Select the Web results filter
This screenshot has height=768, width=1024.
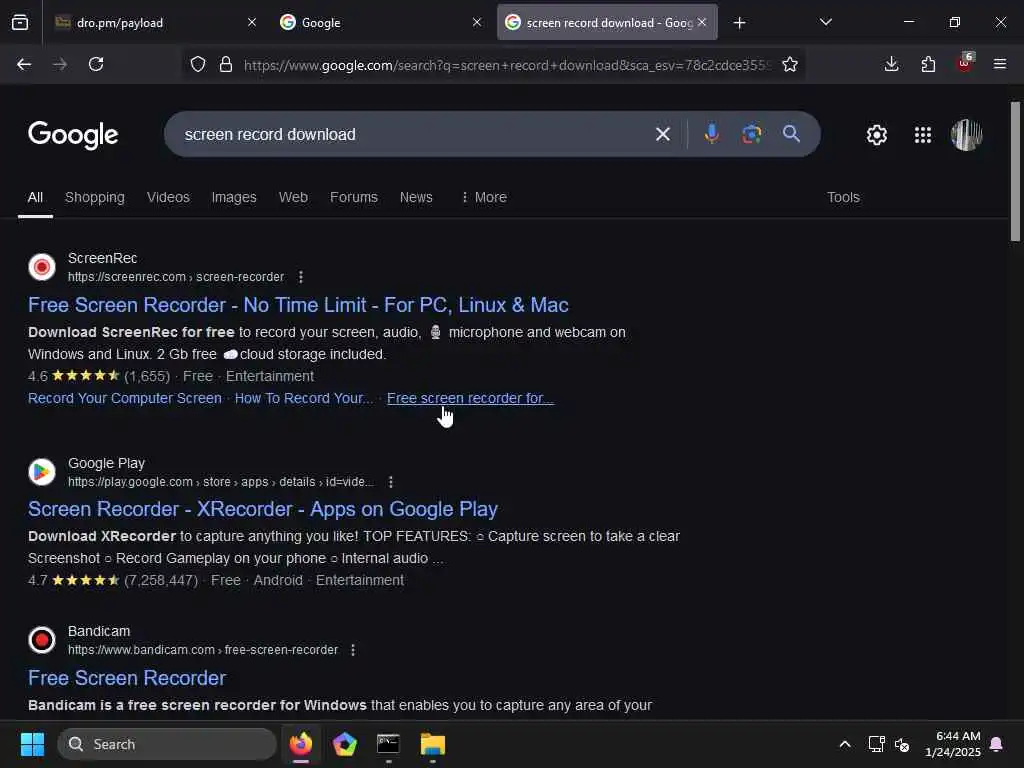[x=293, y=197]
